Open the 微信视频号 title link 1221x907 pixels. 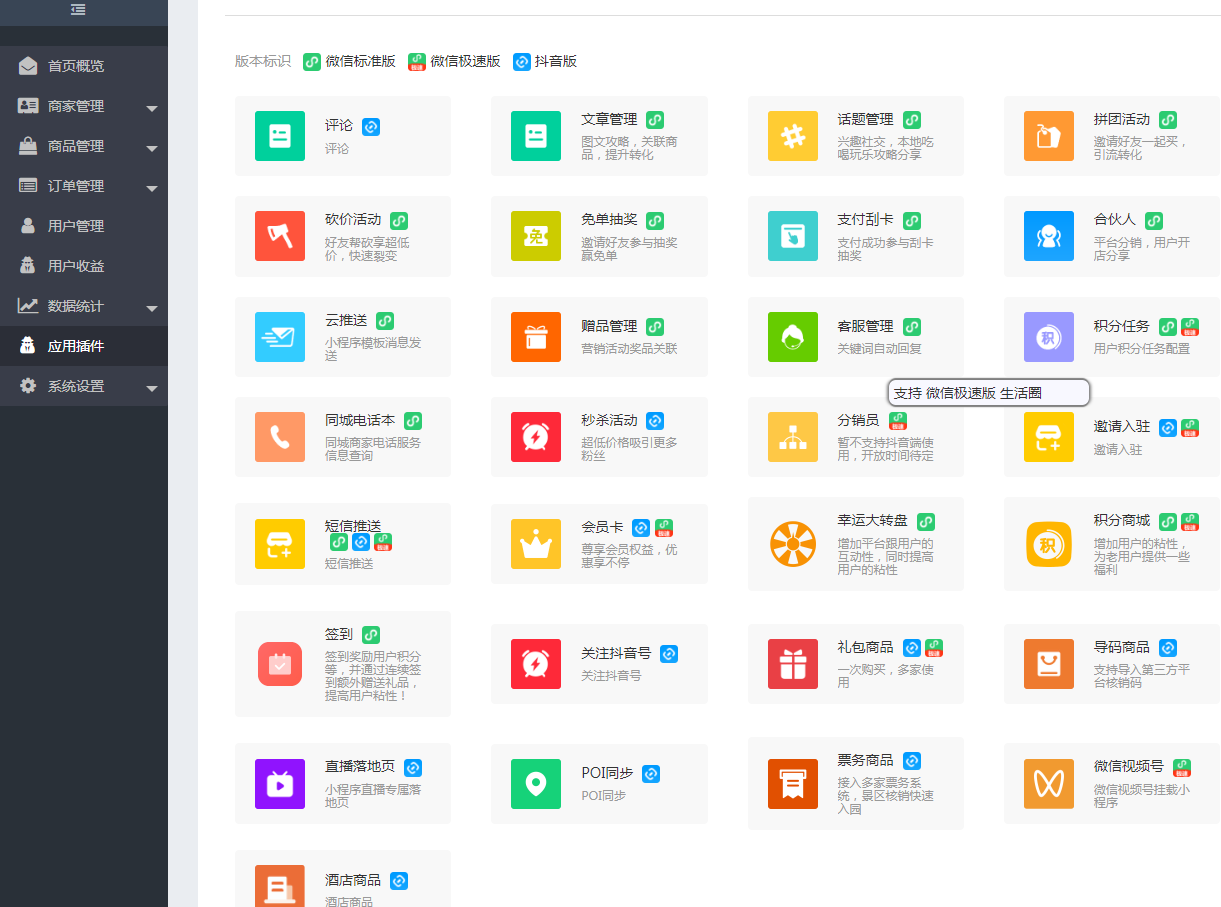coord(1129,767)
